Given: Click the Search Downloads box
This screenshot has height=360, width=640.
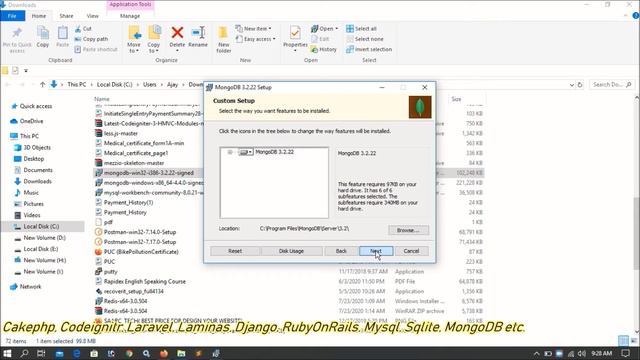Looking at the screenshot, I should (611, 84).
